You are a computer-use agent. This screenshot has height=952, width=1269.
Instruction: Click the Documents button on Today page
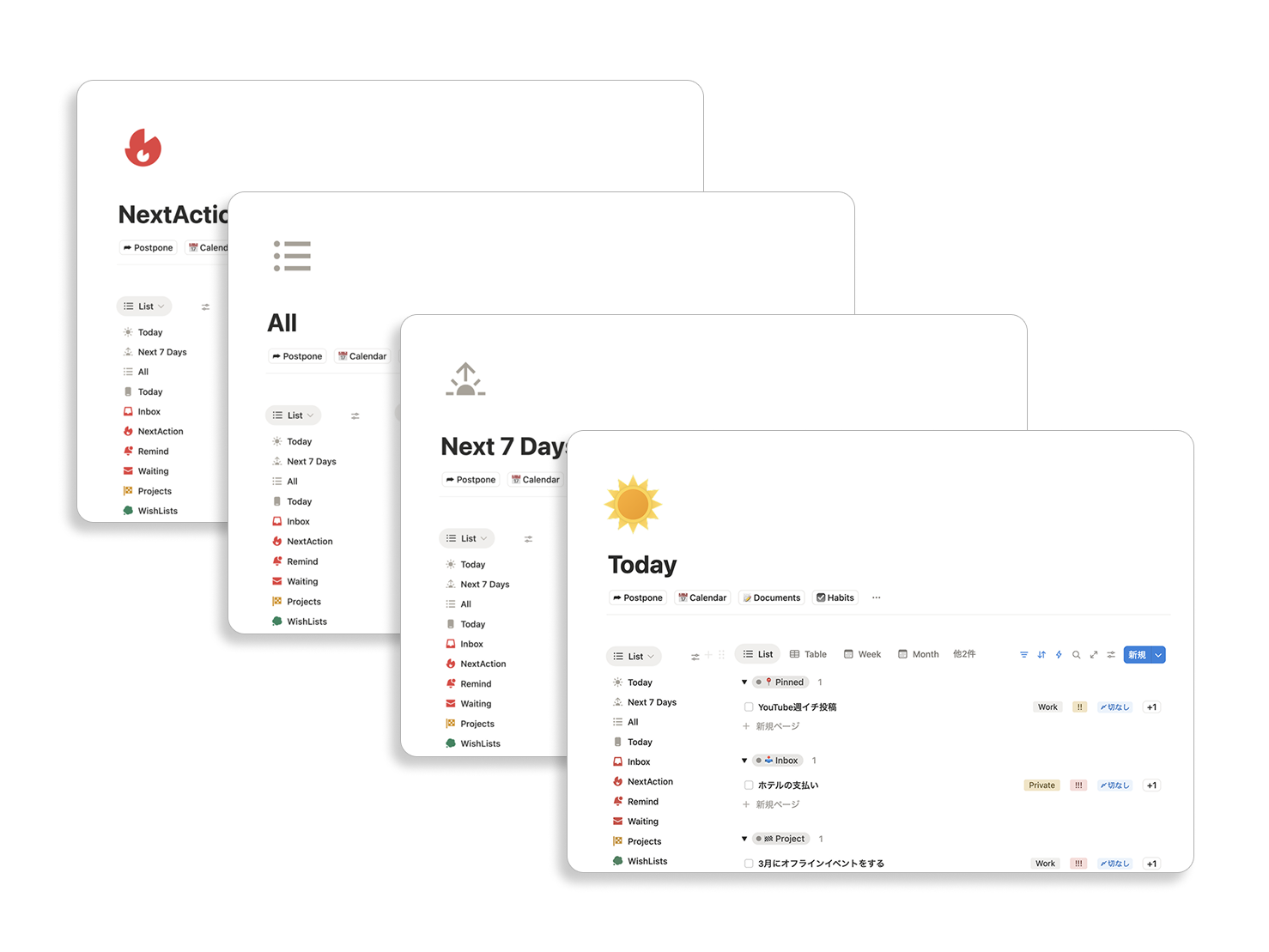tap(771, 597)
